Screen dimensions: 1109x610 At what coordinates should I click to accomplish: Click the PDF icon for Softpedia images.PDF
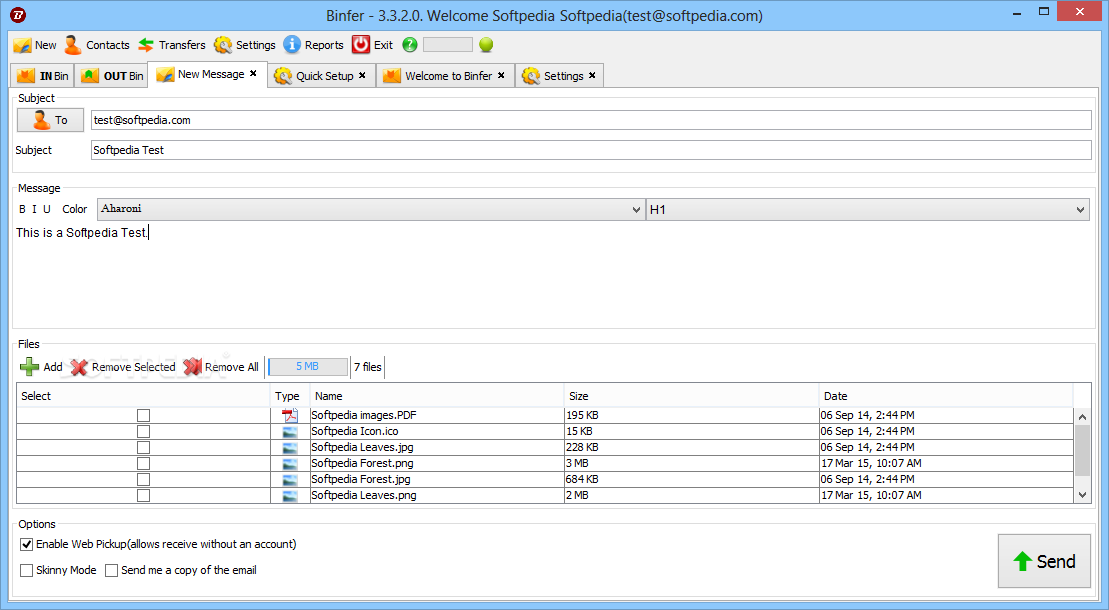click(x=290, y=415)
